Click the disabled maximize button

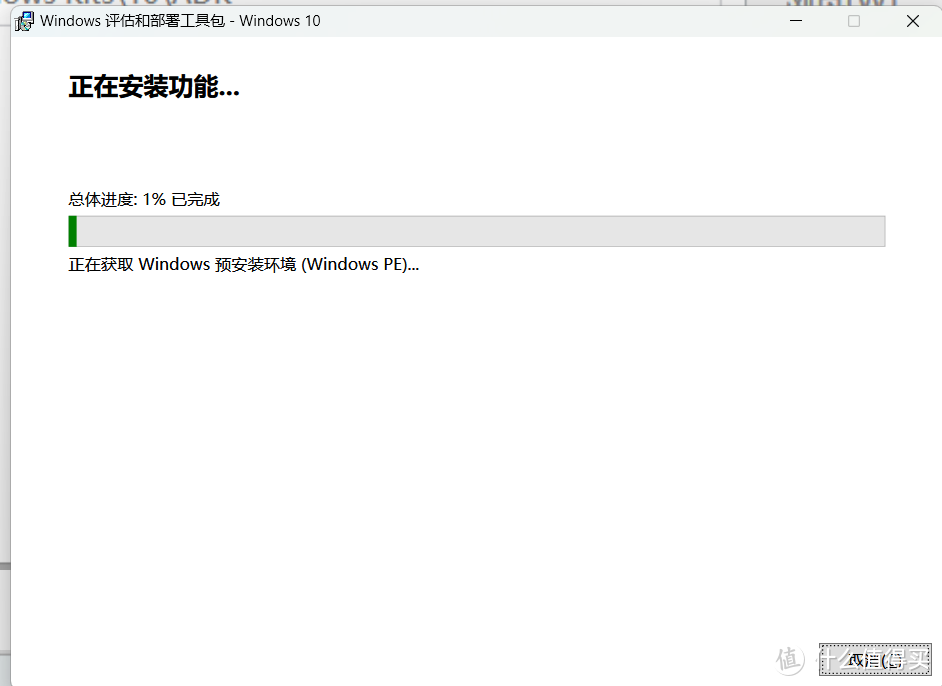[854, 21]
